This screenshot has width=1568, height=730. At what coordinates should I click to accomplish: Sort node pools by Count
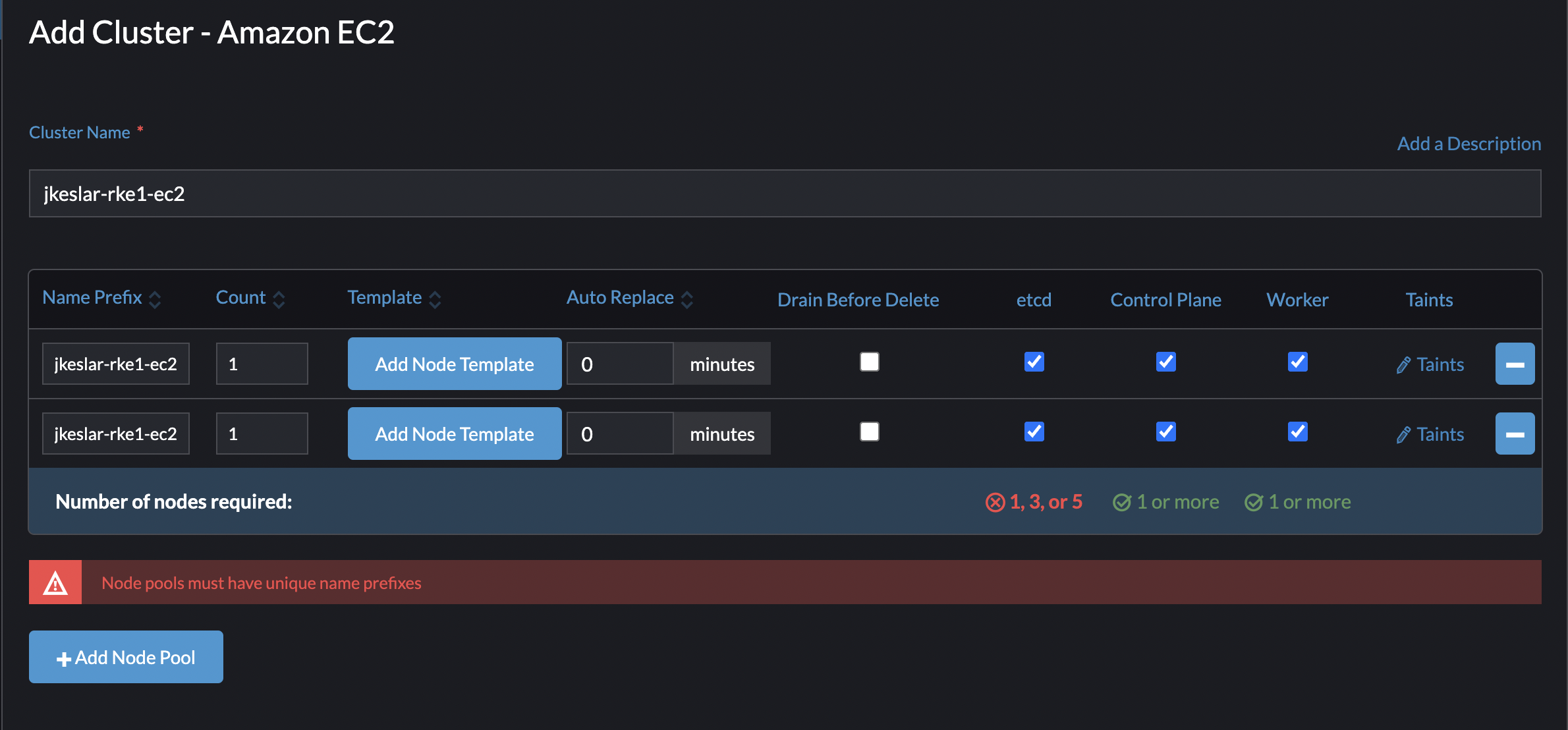pos(240,297)
